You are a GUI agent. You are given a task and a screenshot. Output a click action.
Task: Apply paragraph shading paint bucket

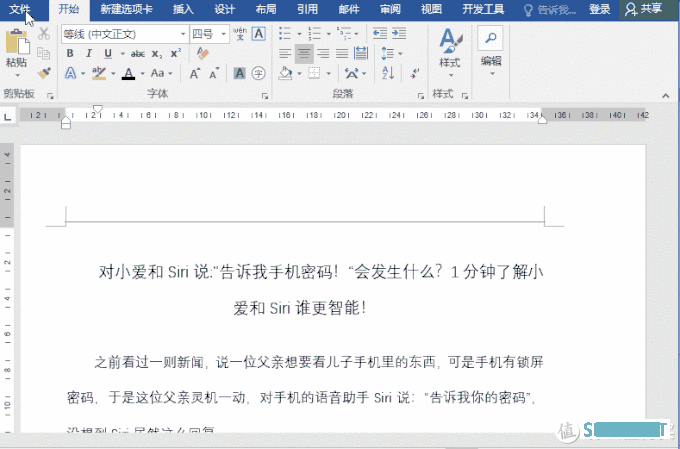[285, 73]
